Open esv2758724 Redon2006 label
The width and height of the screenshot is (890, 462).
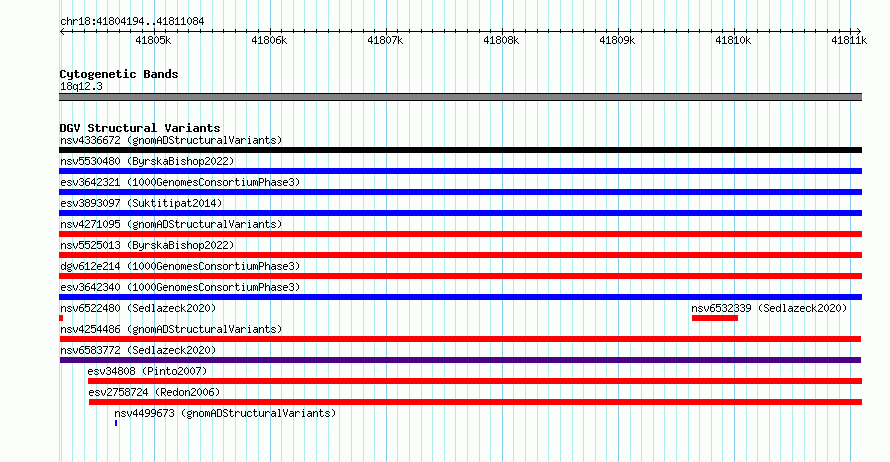[154, 392]
